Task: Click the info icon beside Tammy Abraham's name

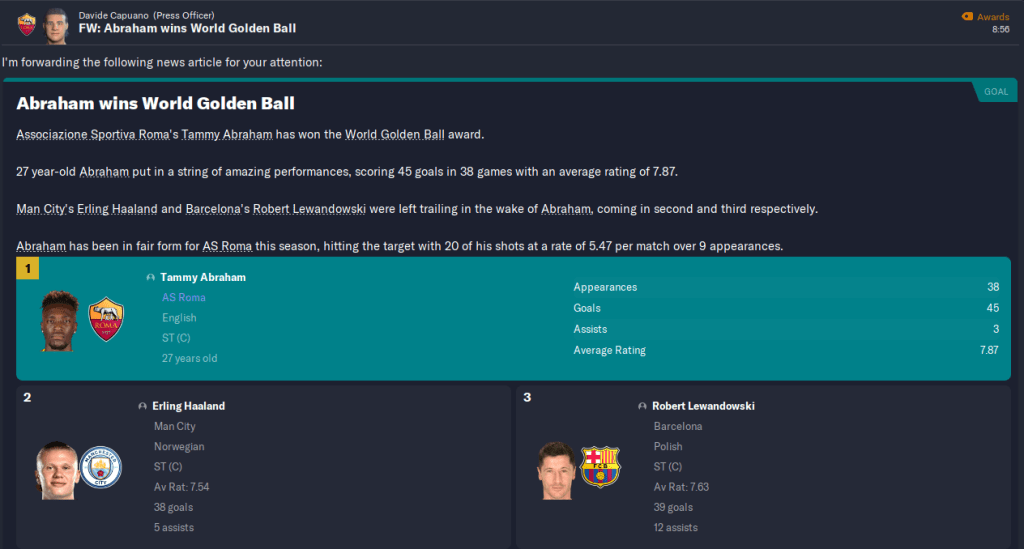Action: (150, 277)
